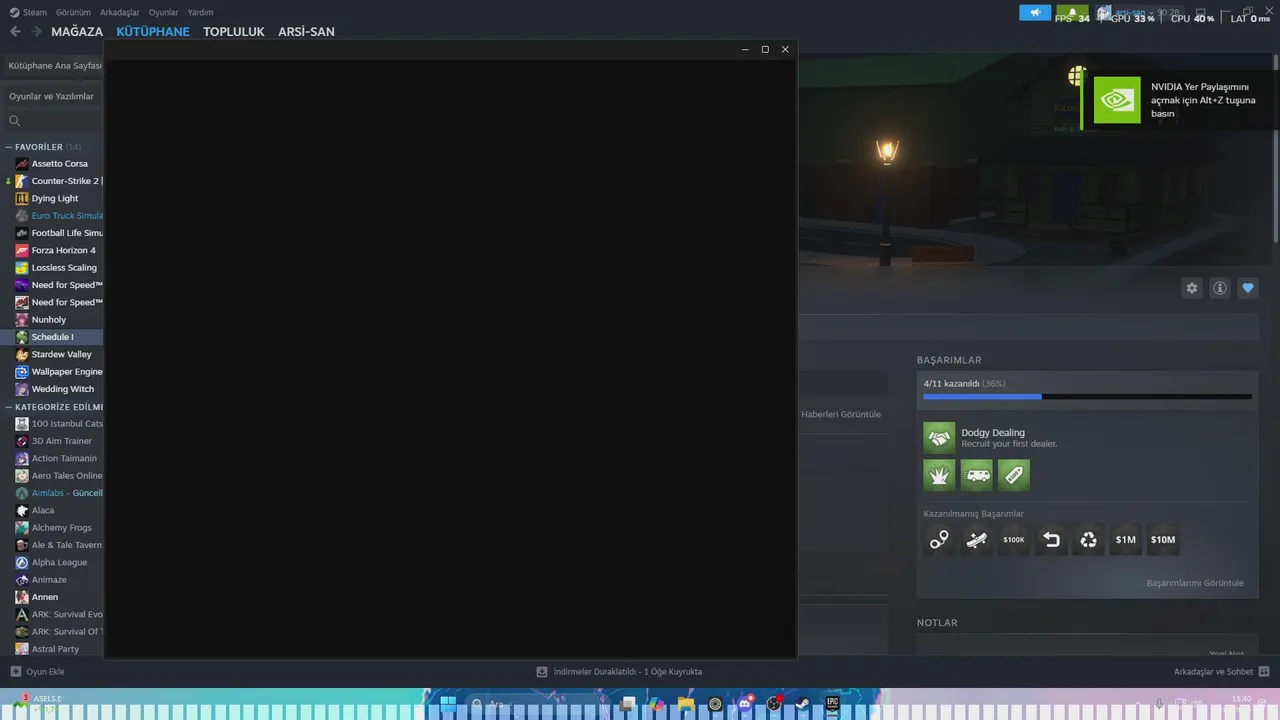Open Steam announcements megaphone button

[x=1035, y=12]
